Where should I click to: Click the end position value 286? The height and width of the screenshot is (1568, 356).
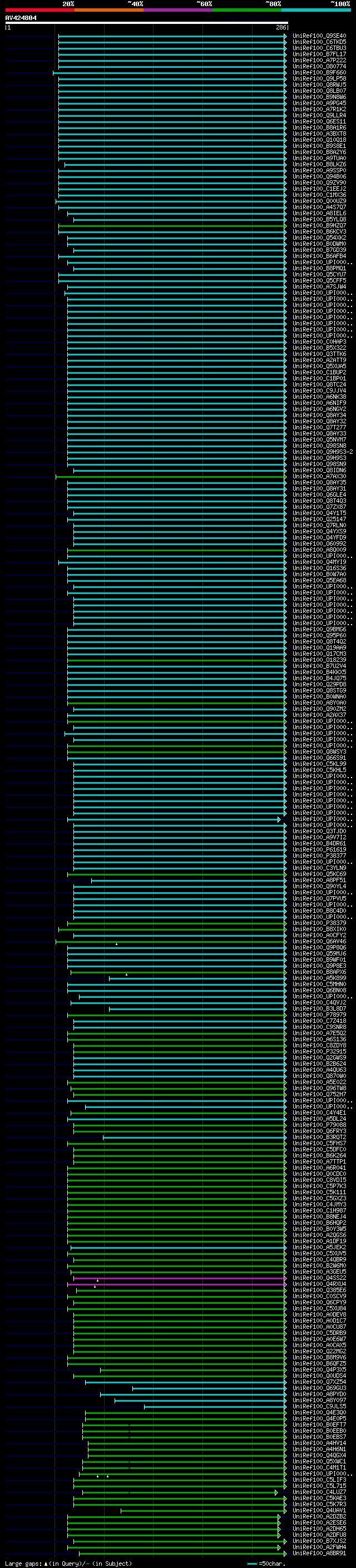point(280,27)
